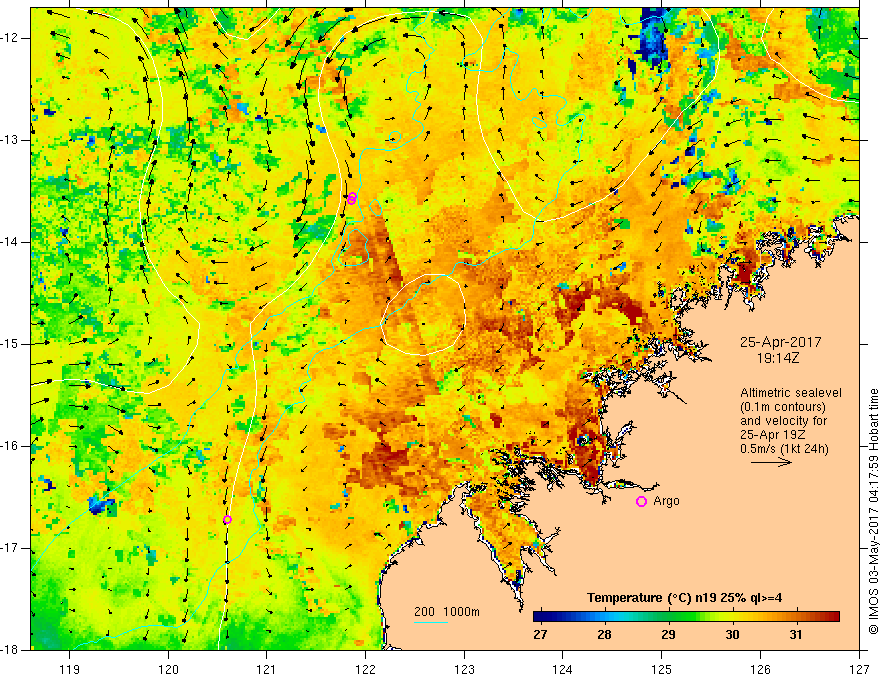Click the cyan isobath legend line
The height and width of the screenshot is (680, 880).
click(x=431, y=622)
